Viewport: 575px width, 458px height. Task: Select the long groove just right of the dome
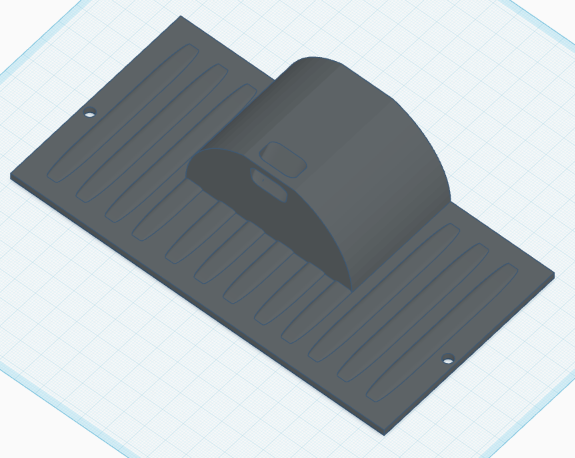[384, 292]
